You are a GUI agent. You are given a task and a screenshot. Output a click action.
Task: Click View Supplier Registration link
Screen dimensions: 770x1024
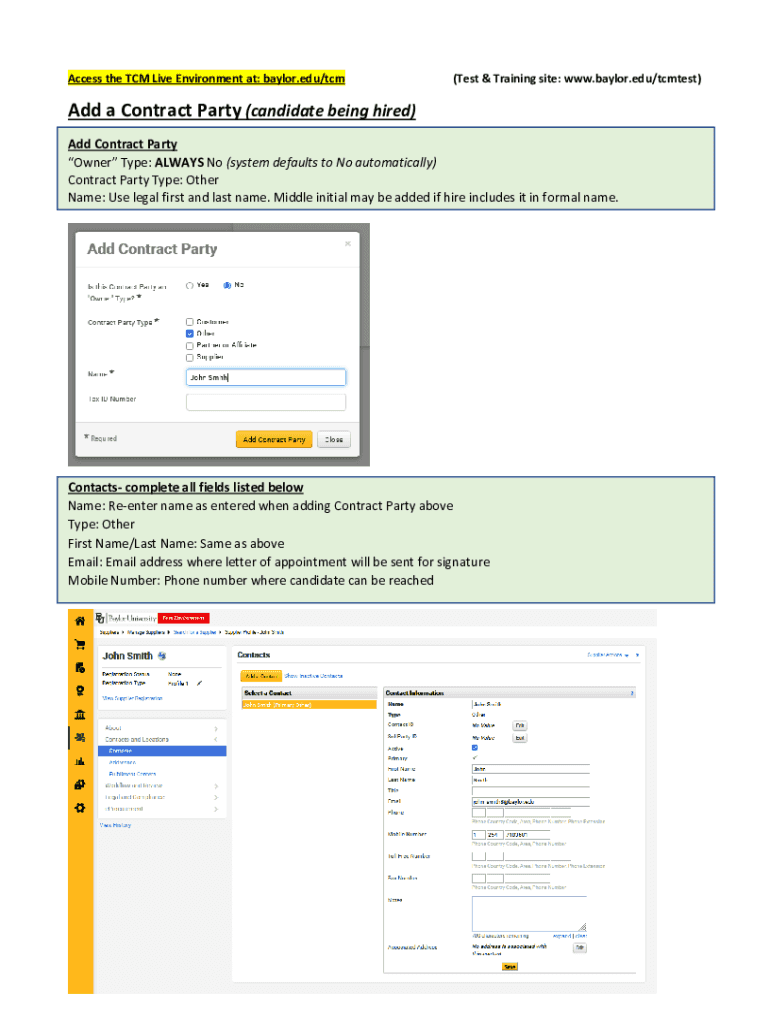[133, 698]
